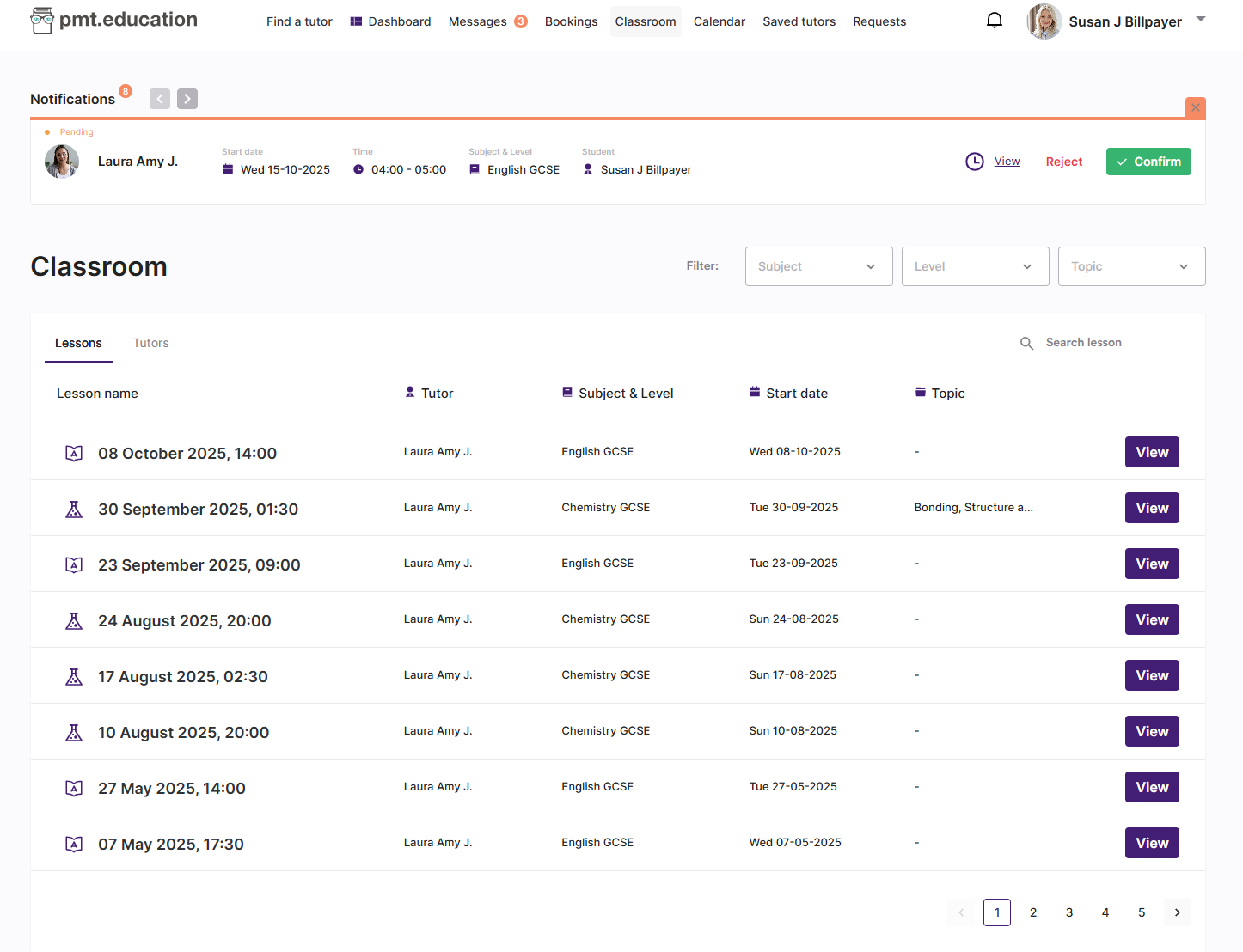Screen dimensions: 1243x952
Task: Confirm the pending lesson request
Action: pyautogui.click(x=1148, y=162)
